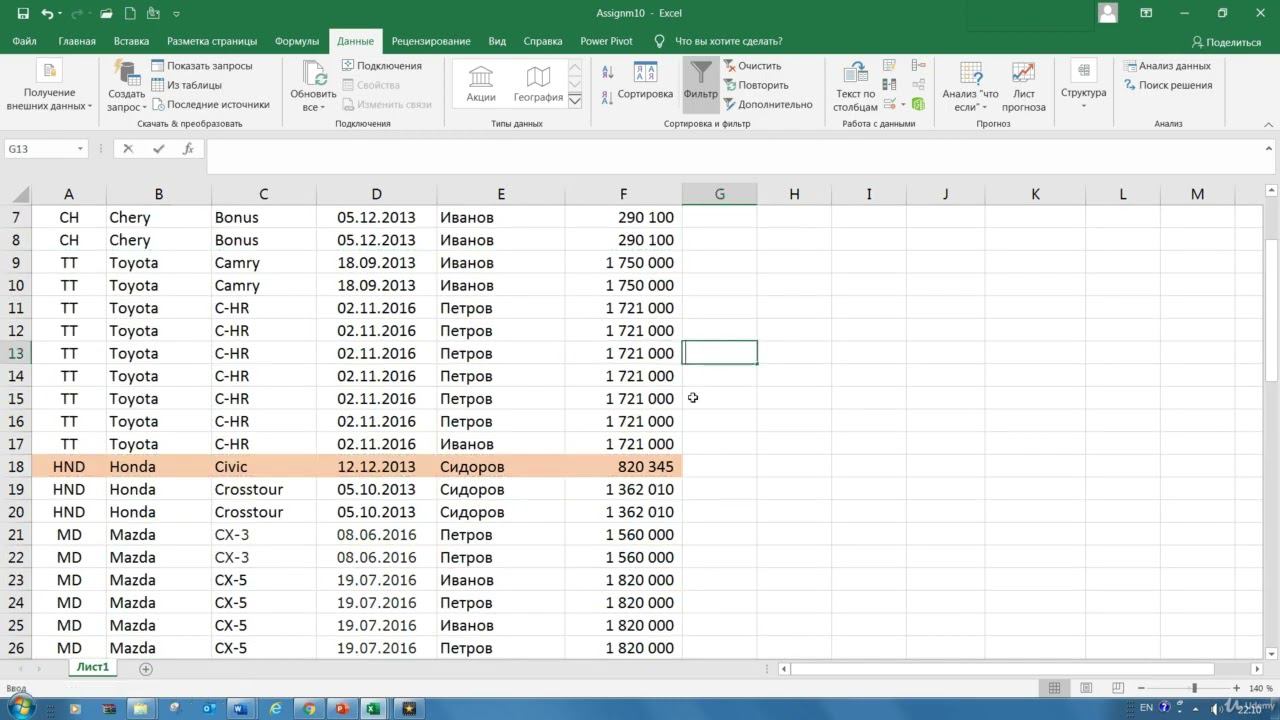
Task: Sort ascending A to Я
Action: 608,71
